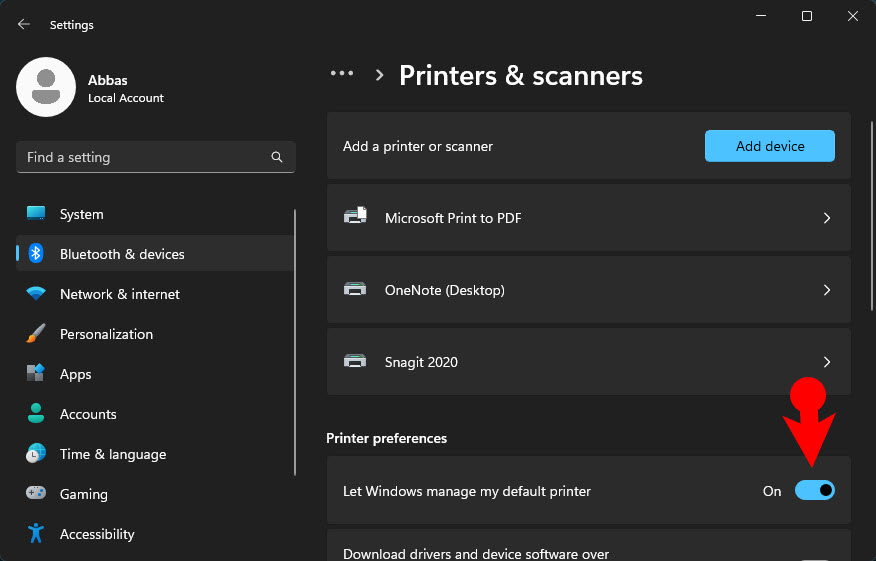Click the Apps icon in sidebar
Viewport: 876px width, 561px height.
tap(36, 374)
